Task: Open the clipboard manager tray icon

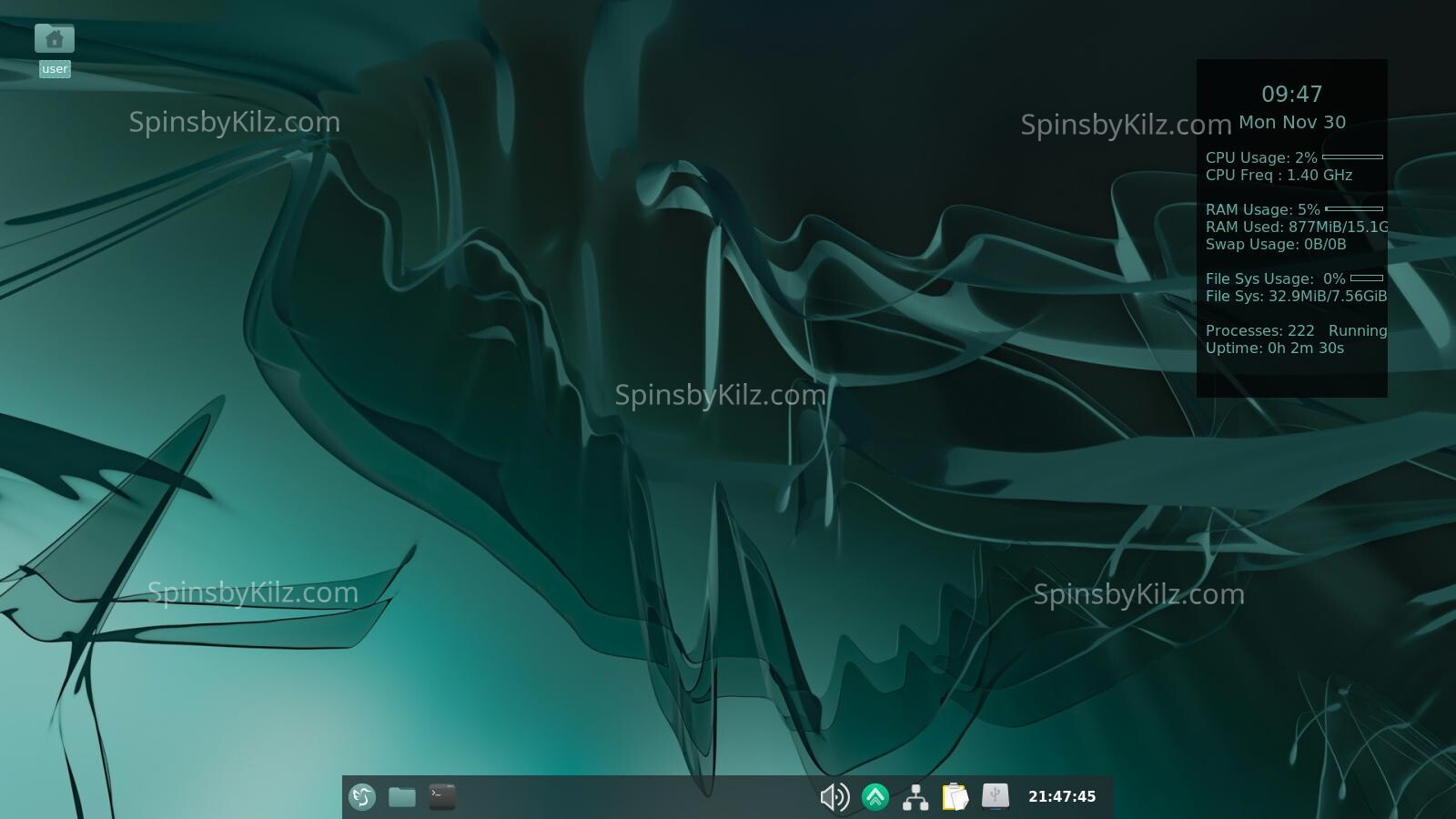Action: pyautogui.click(x=955, y=797)
